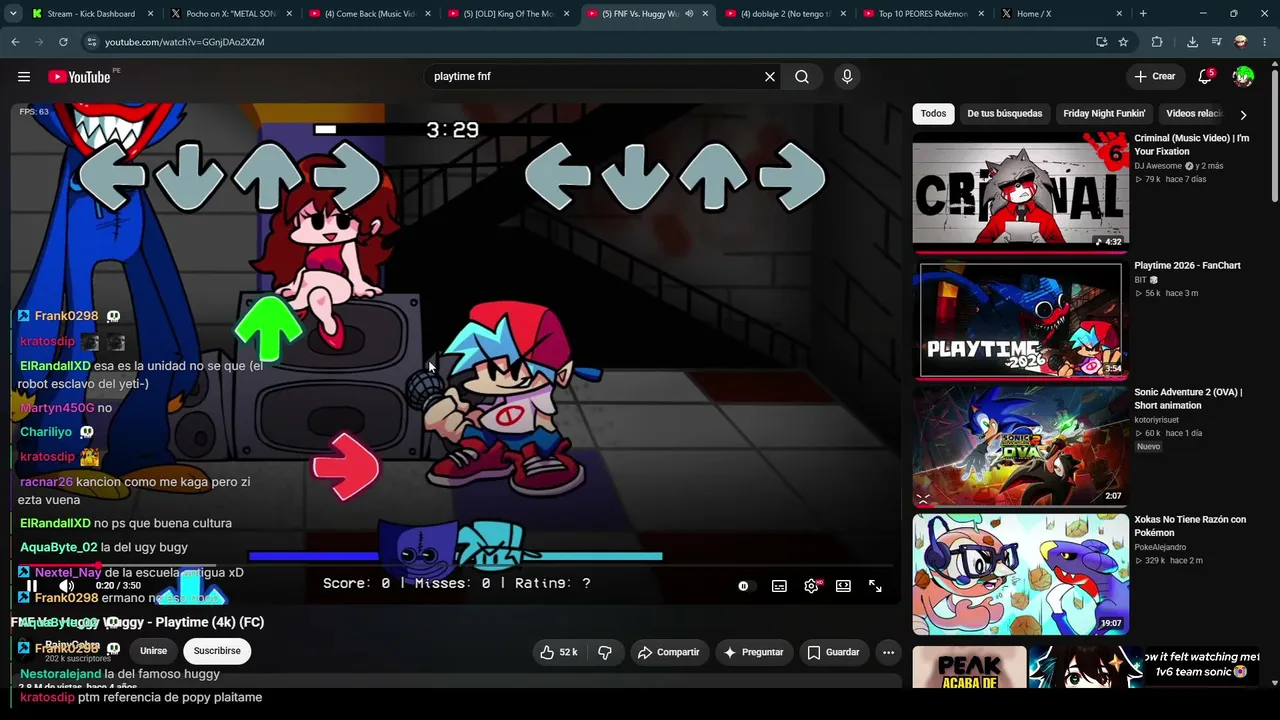Open the YouTube notifications bell
This screenshot has width=1280, height=720.
point(1205,77)
